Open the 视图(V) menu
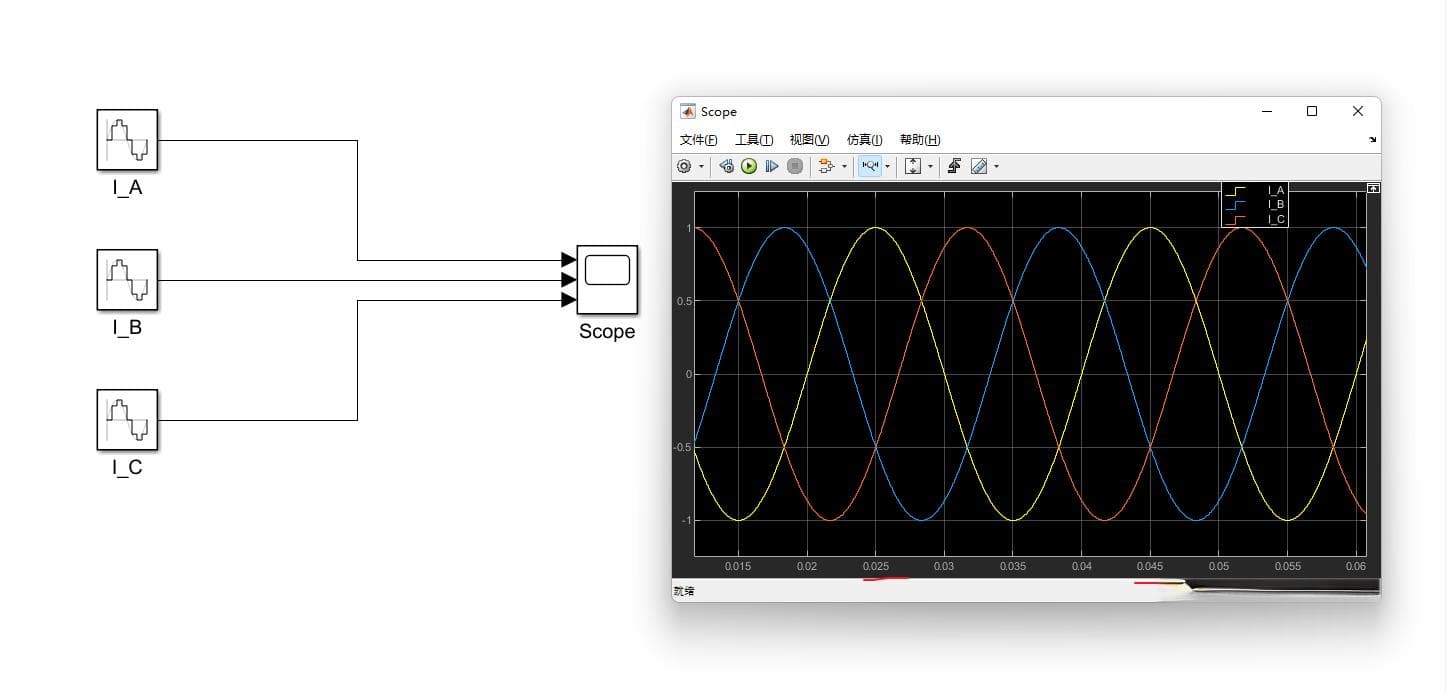This screenshot has height=692, width=1446. [x=809, y=140]
